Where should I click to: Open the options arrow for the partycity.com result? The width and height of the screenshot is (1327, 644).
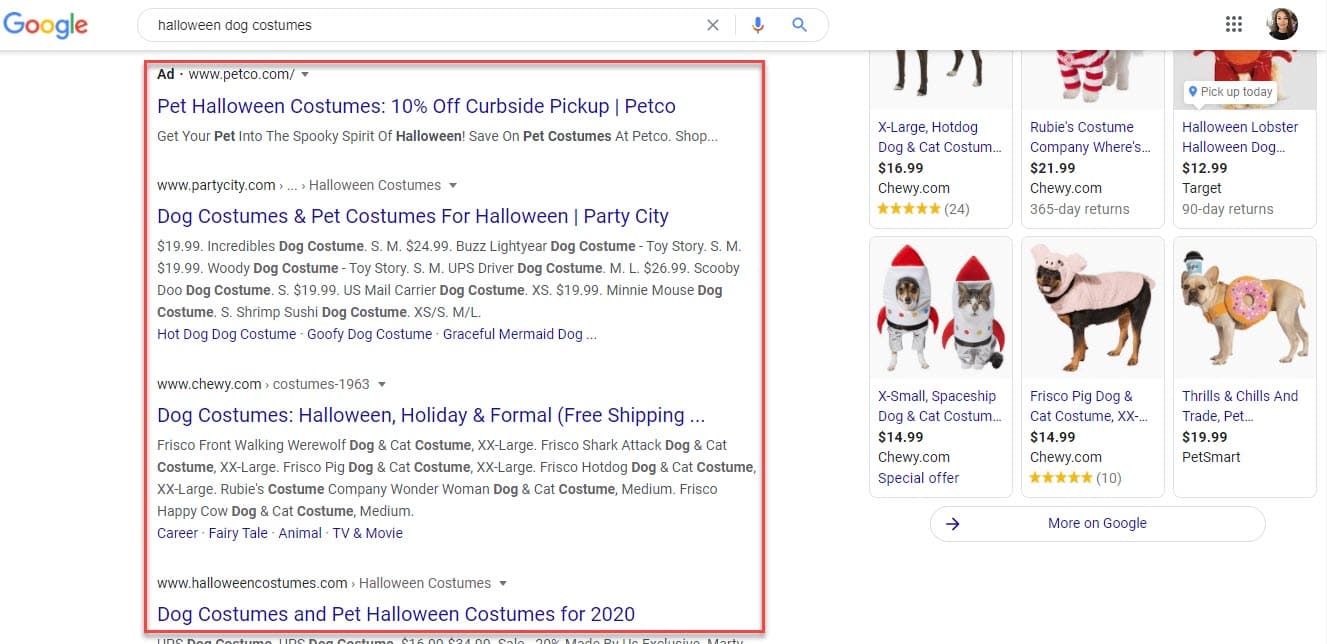[453, 186]
